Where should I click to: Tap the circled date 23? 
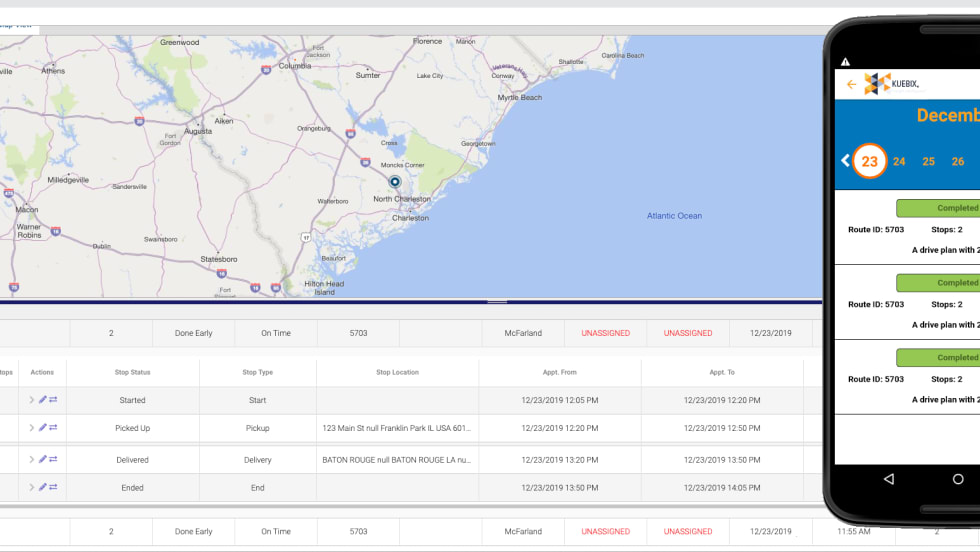coord(870,161)
